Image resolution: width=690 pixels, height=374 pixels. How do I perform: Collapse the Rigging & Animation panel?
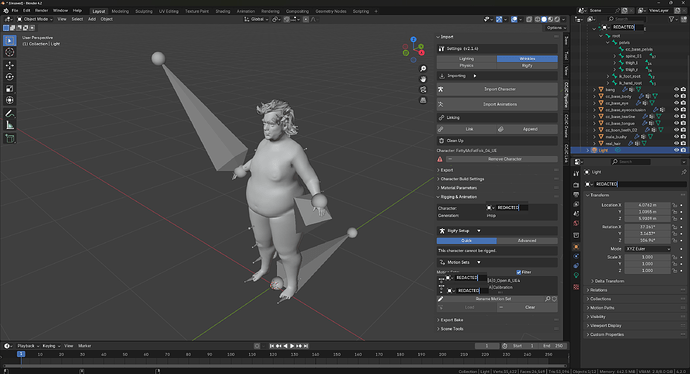click(x=458, y=197)
